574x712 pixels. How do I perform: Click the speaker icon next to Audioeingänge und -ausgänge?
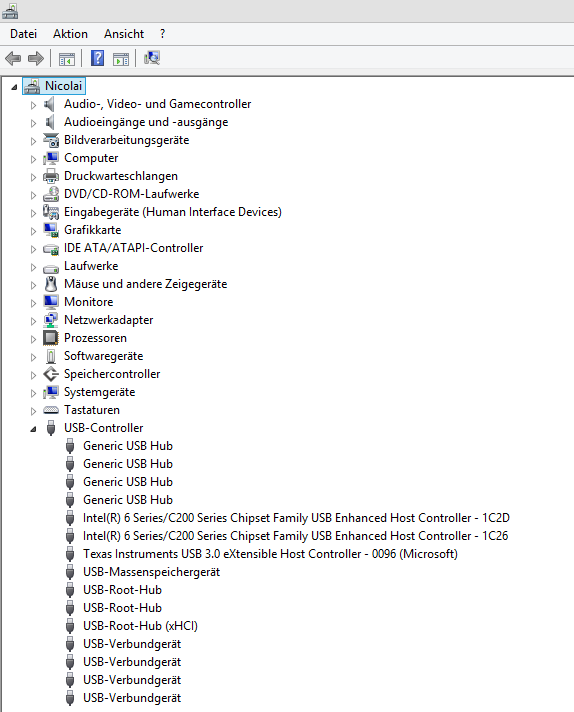click(x=50, y=122)
